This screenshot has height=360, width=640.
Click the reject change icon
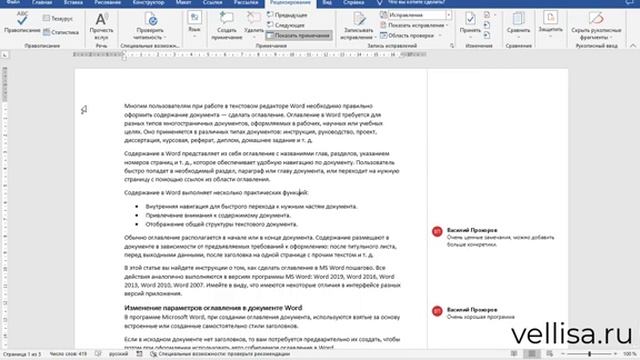click(487, 15)
